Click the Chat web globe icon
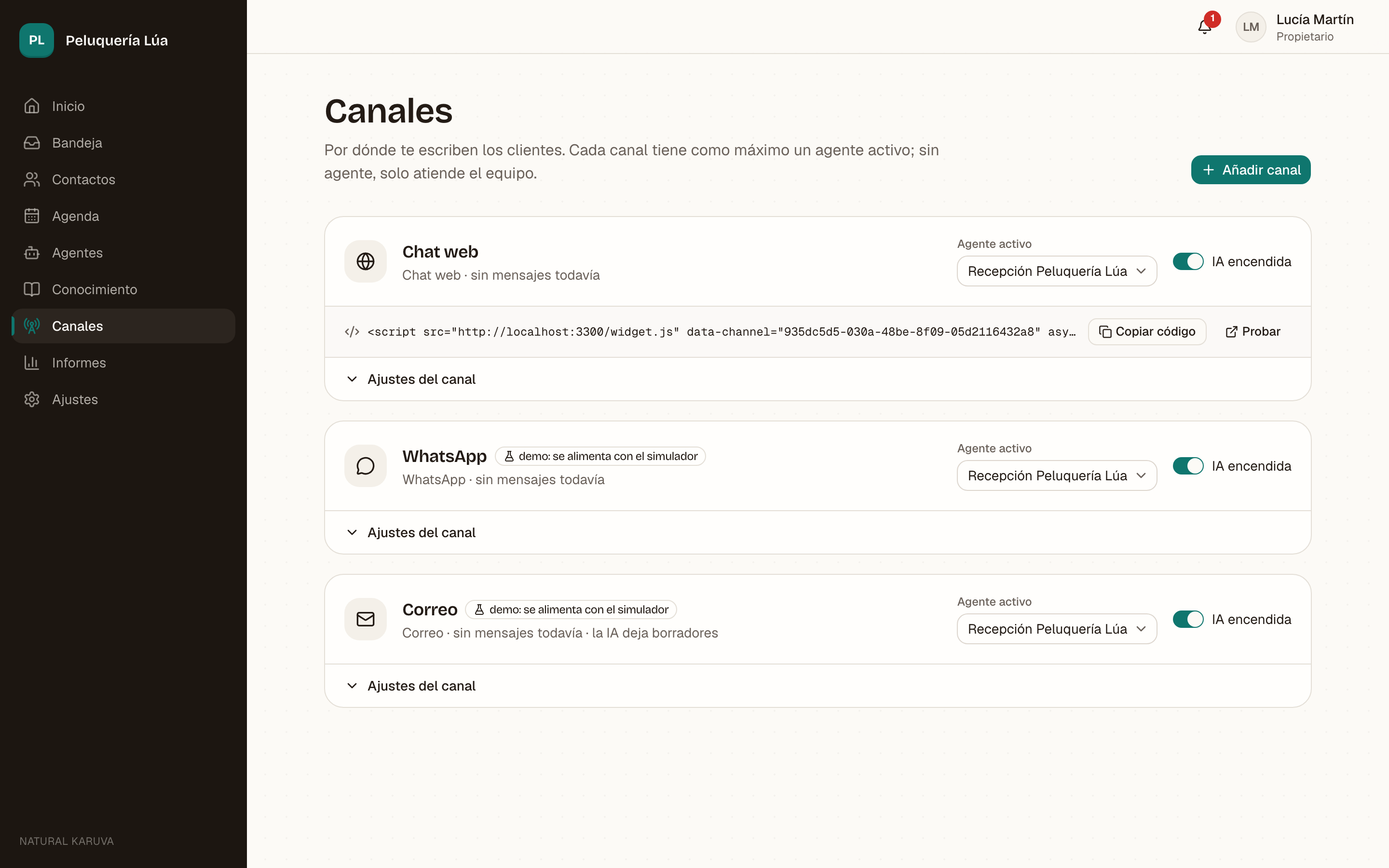Image resolution: width=1389 pixels, height=868 pixels. tap(366, 261)
